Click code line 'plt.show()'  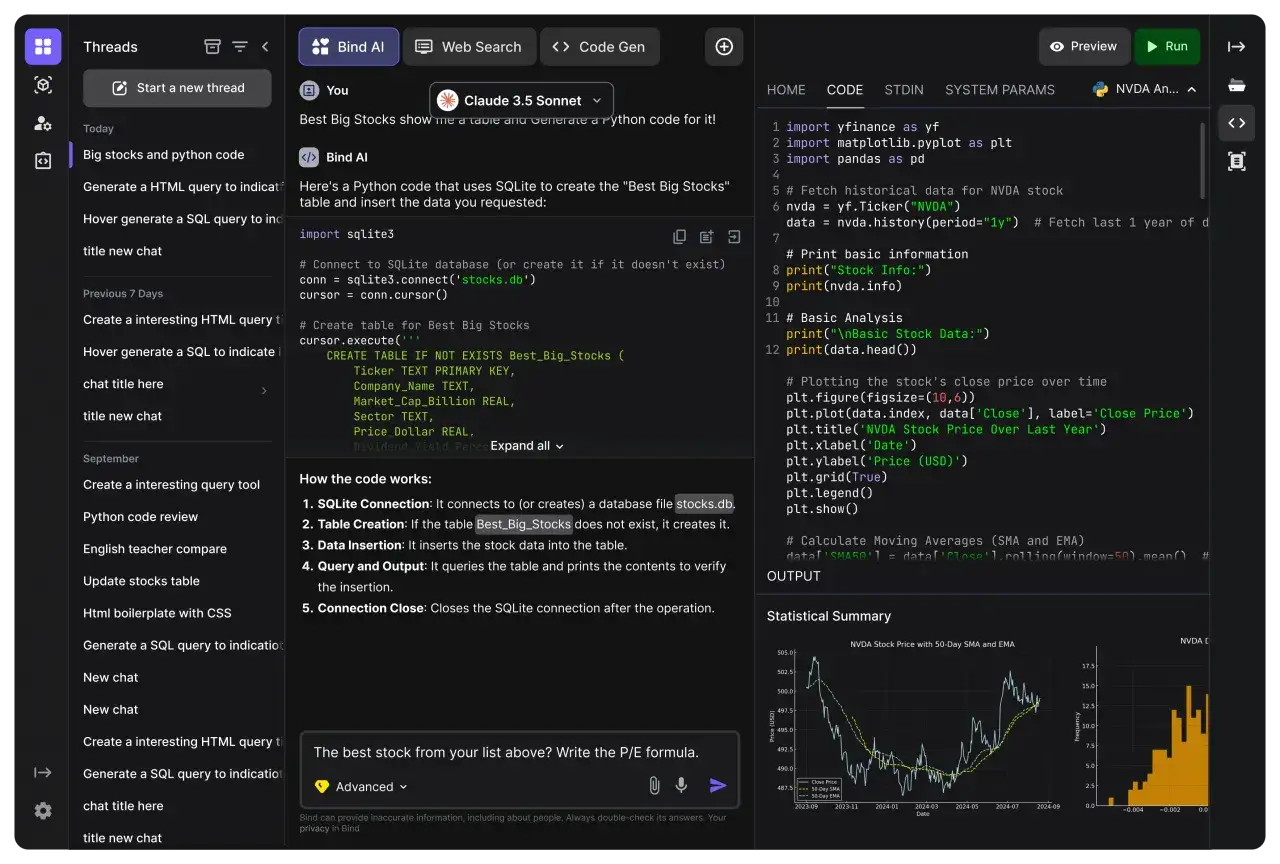point(822,509)
